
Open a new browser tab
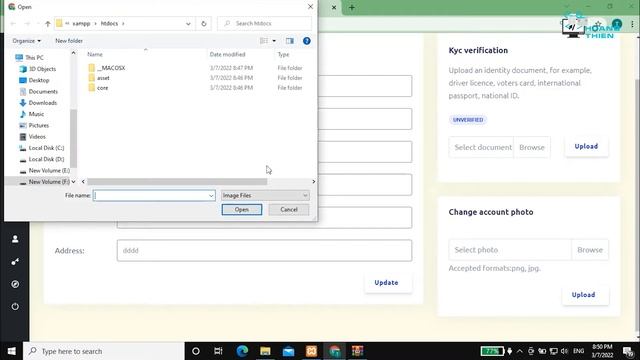tap(352, 7)
